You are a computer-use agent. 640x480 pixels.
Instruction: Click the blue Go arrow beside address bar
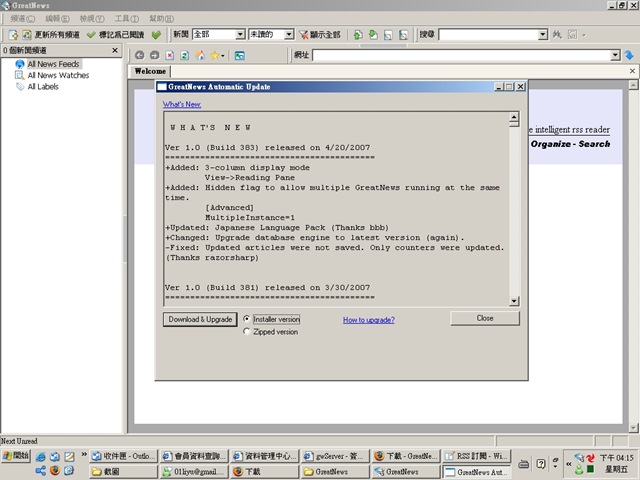coord(629,55)
